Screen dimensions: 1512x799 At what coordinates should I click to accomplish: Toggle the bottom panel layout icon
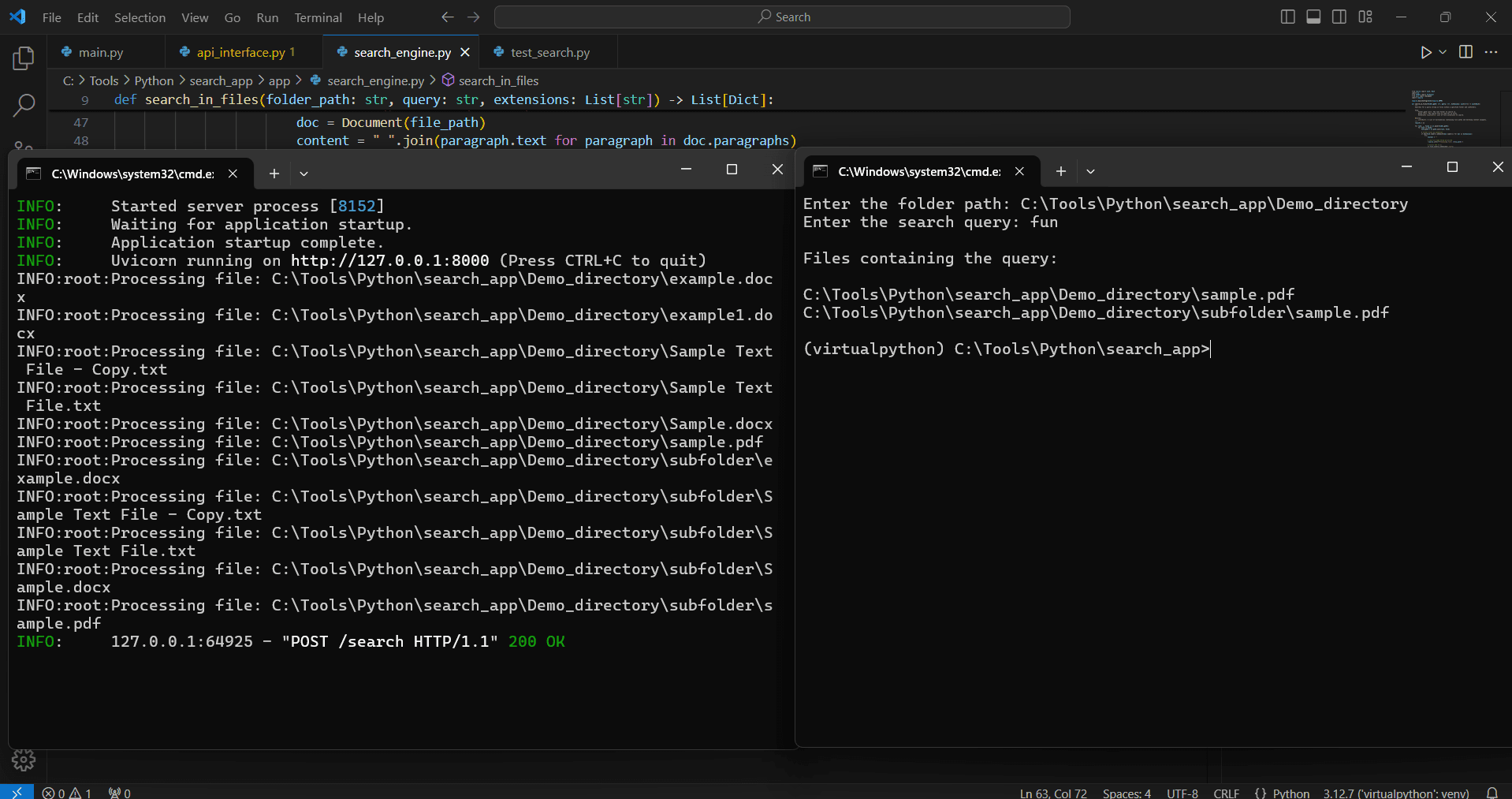1313,17
